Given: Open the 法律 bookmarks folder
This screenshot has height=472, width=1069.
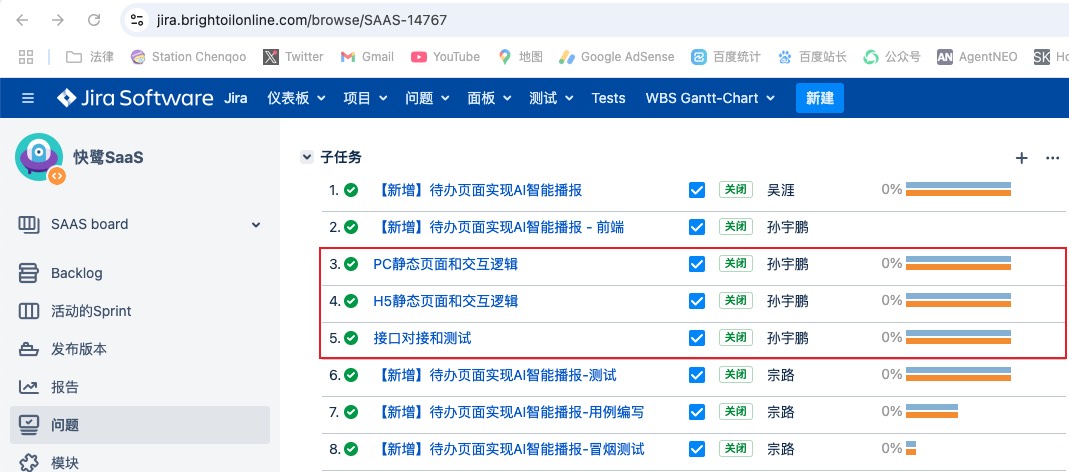Looking at the screenshot, I should 89,57.
